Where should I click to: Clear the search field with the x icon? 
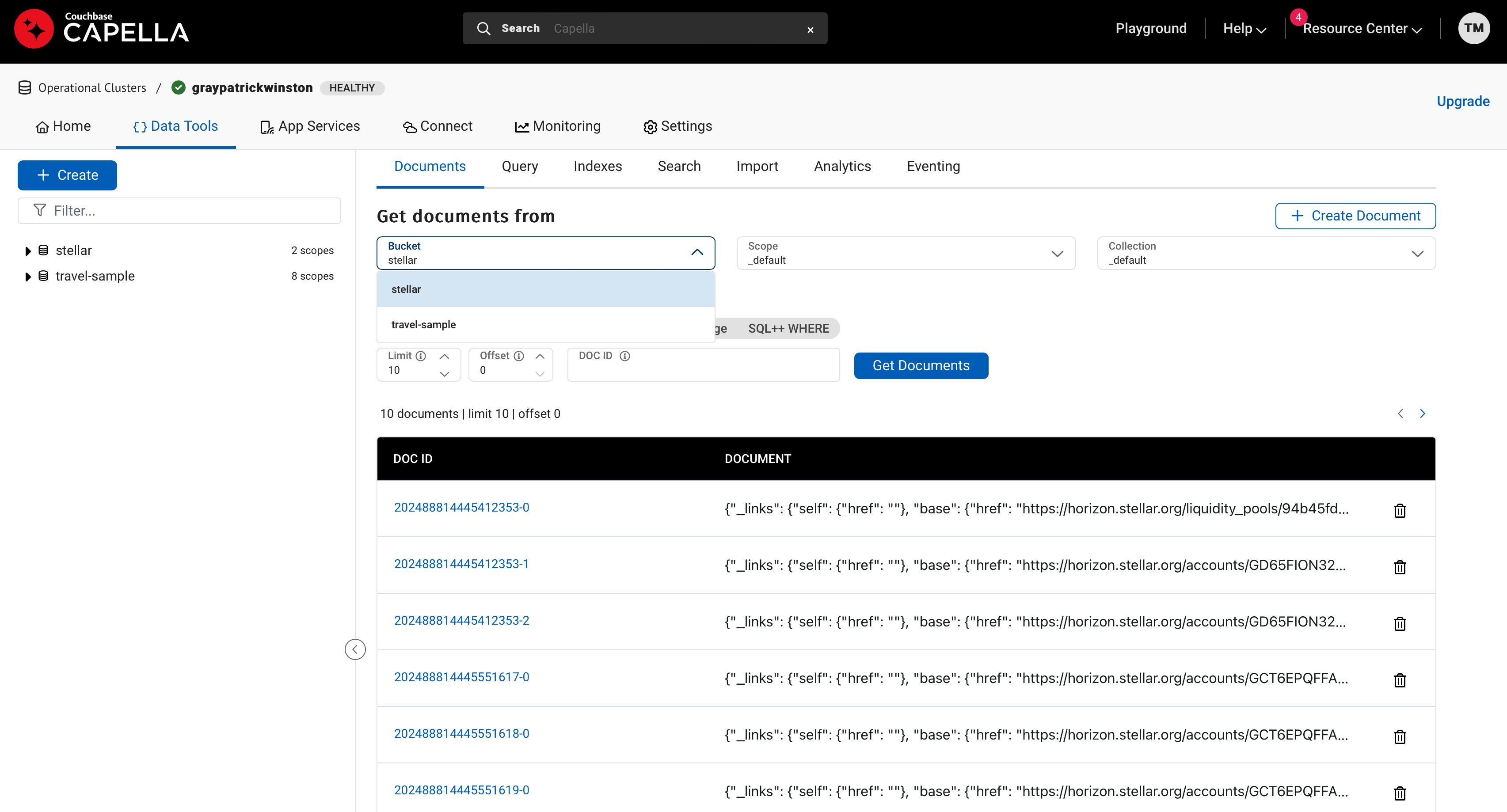pos(810,29)
